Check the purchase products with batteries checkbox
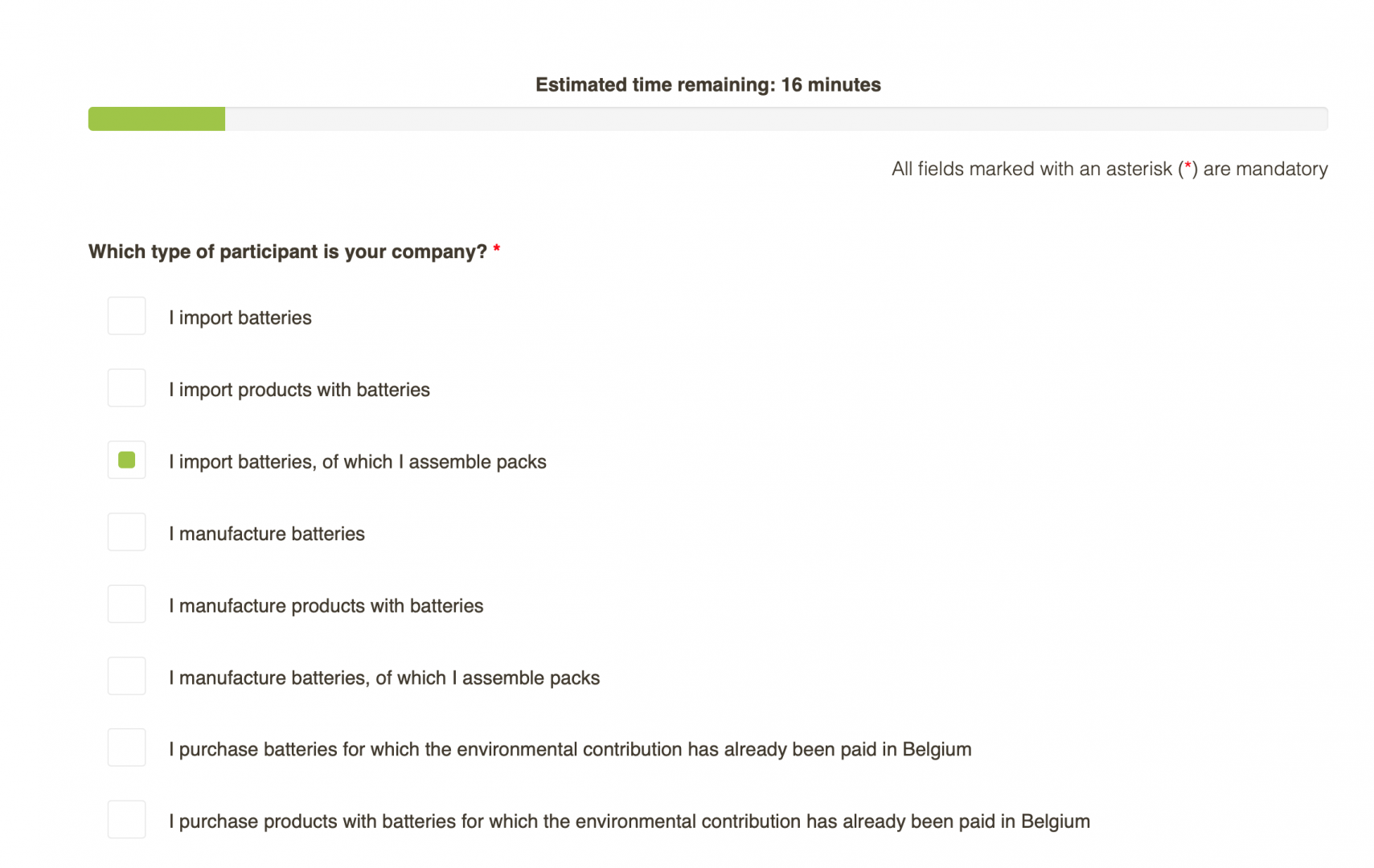Screen dimensions: 1374x868 126,820
